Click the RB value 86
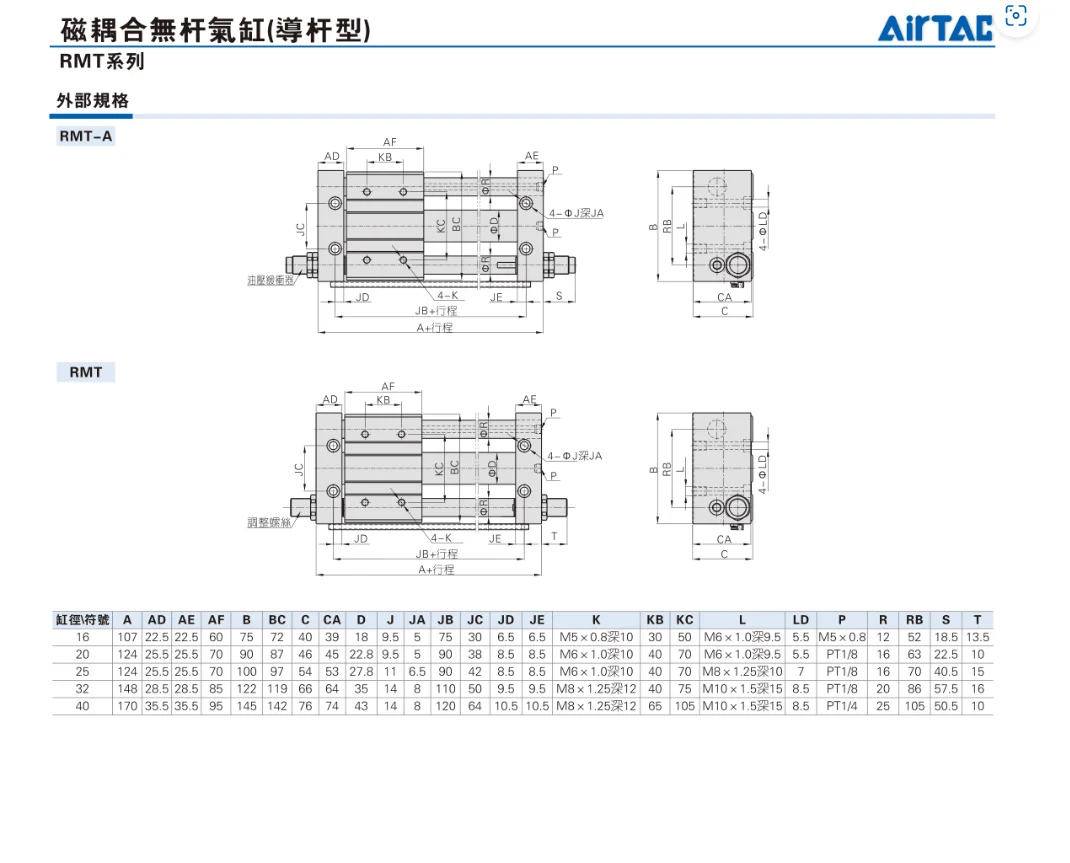This screenshot has height=863, width=1070. [x=914, y=689]
